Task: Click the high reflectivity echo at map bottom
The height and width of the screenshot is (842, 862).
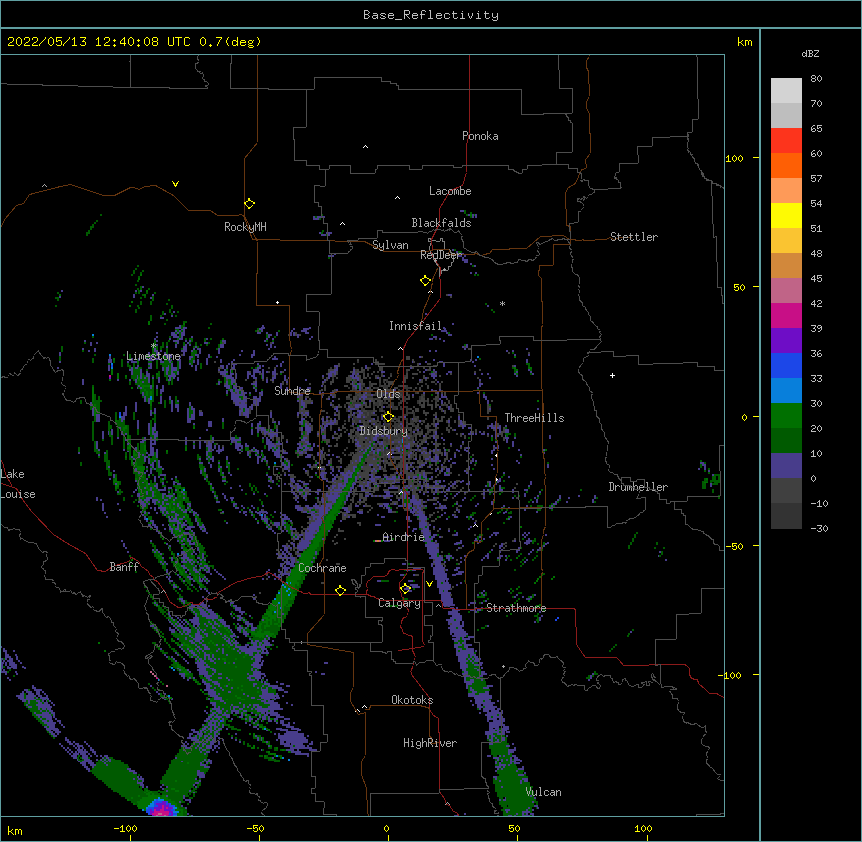Action: click(x=161, y=808)
